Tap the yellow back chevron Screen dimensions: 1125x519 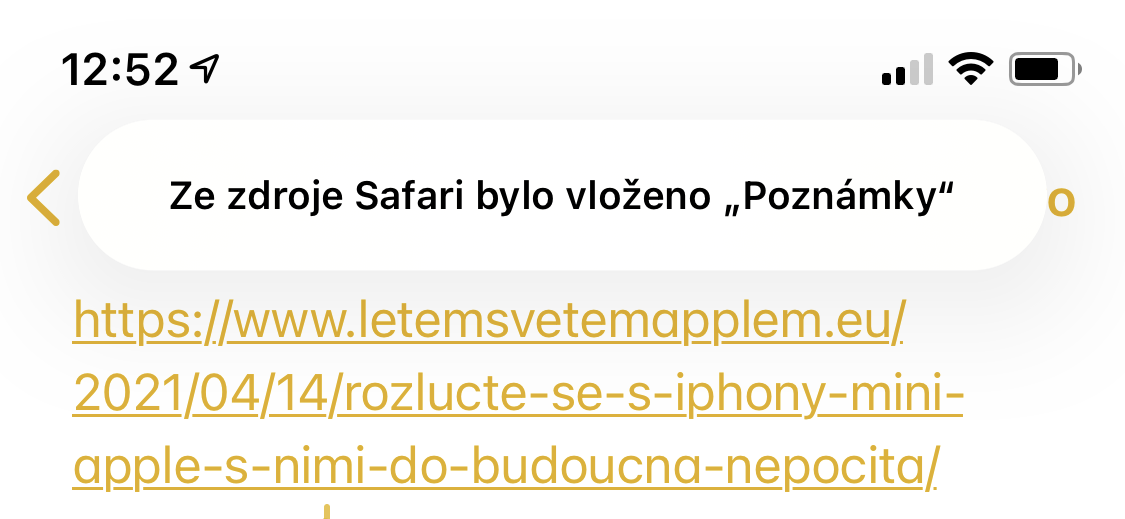pos(44,198)
